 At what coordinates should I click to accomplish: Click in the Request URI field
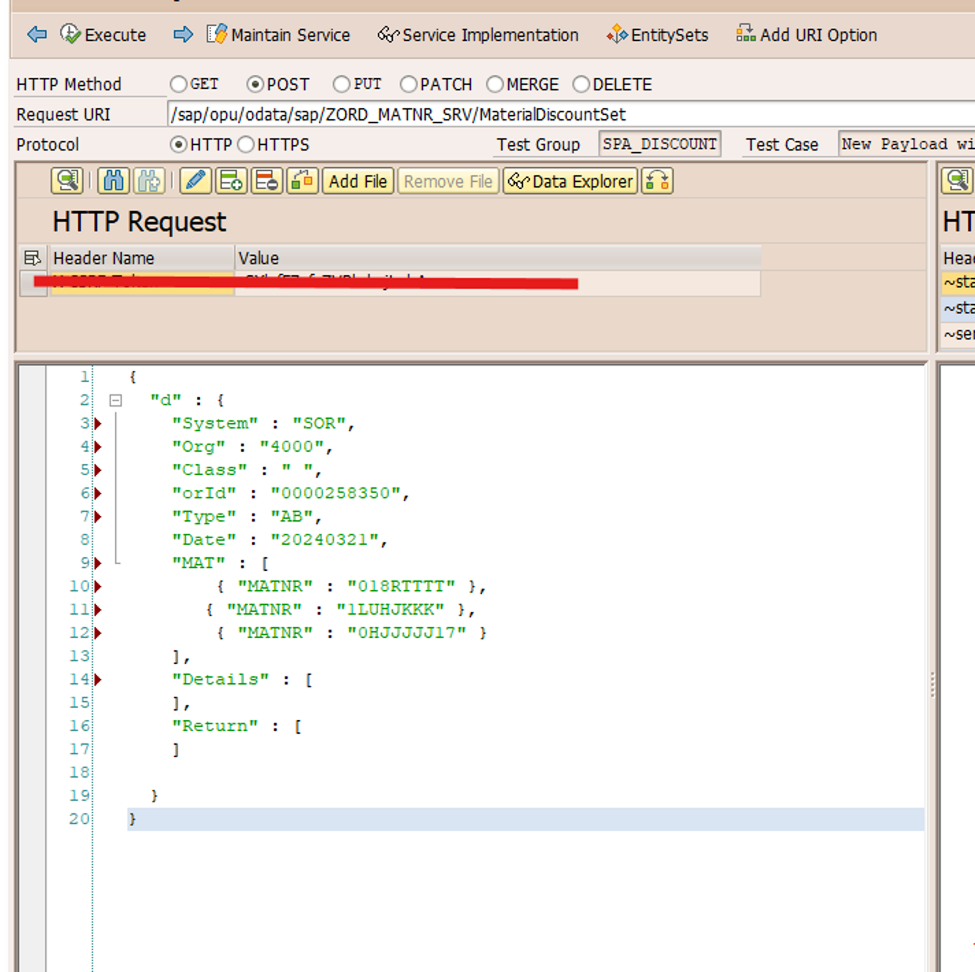pyautogui.click(x=571, y=114)
